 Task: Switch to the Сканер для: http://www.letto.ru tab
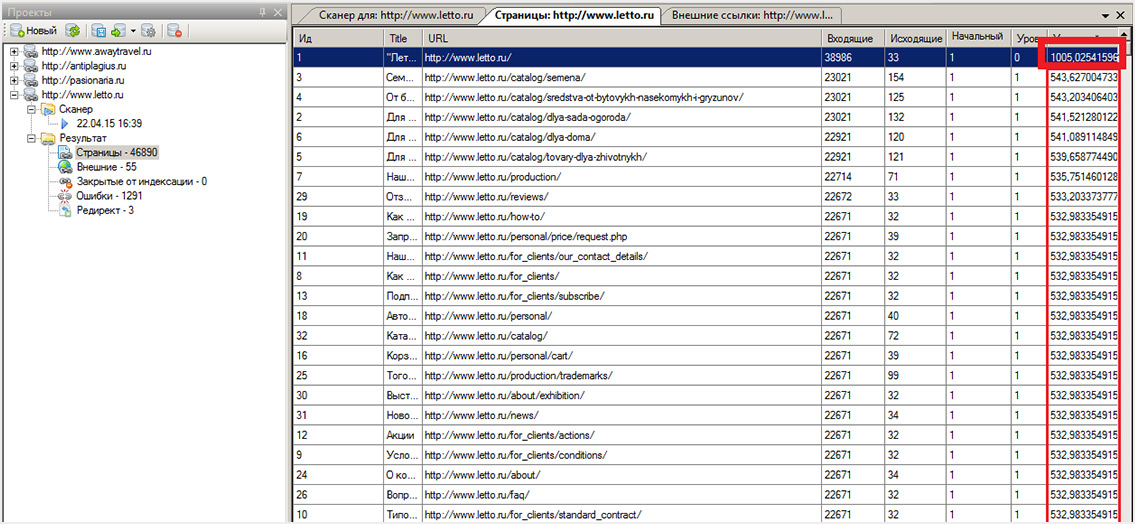(400, 16)
